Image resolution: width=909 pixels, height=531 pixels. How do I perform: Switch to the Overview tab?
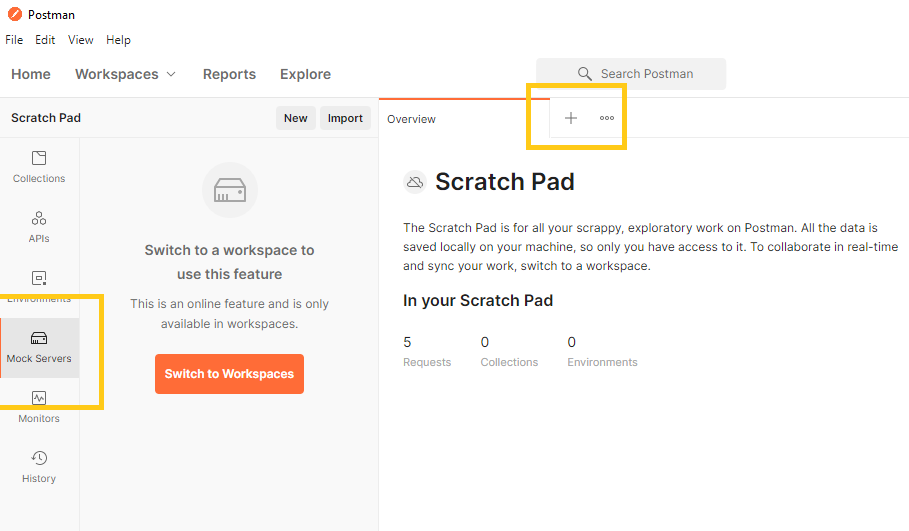tap(411, 119)
